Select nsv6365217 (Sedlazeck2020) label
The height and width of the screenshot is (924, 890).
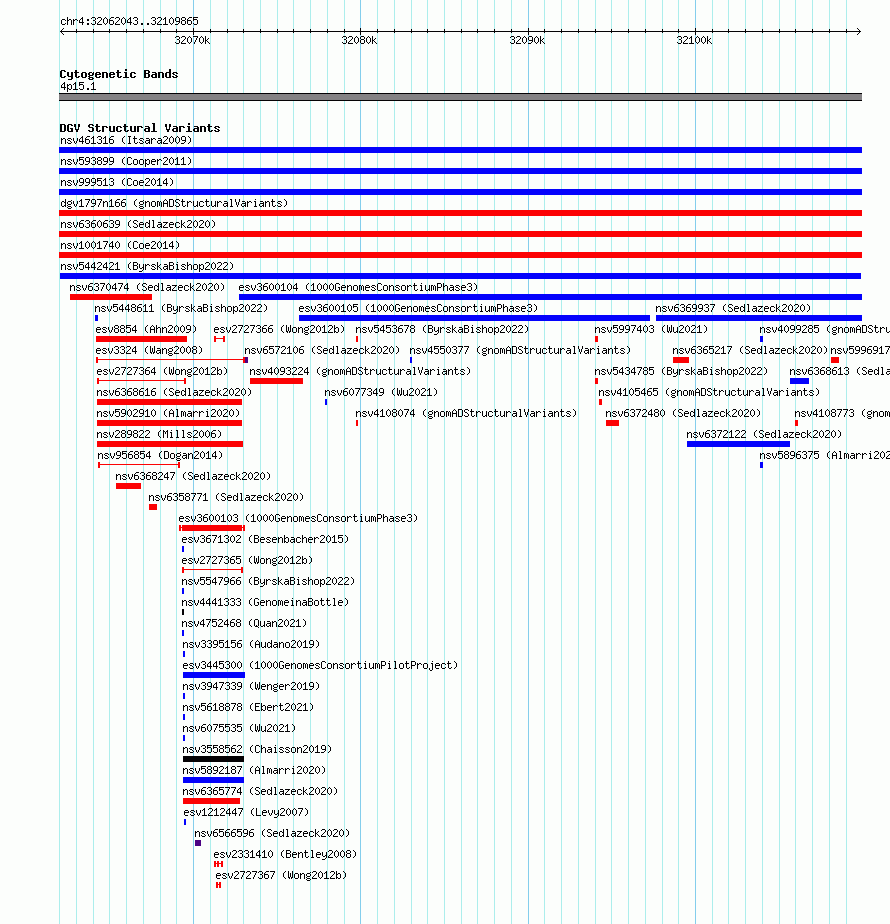pyautogui.click(x=750, y=350)
